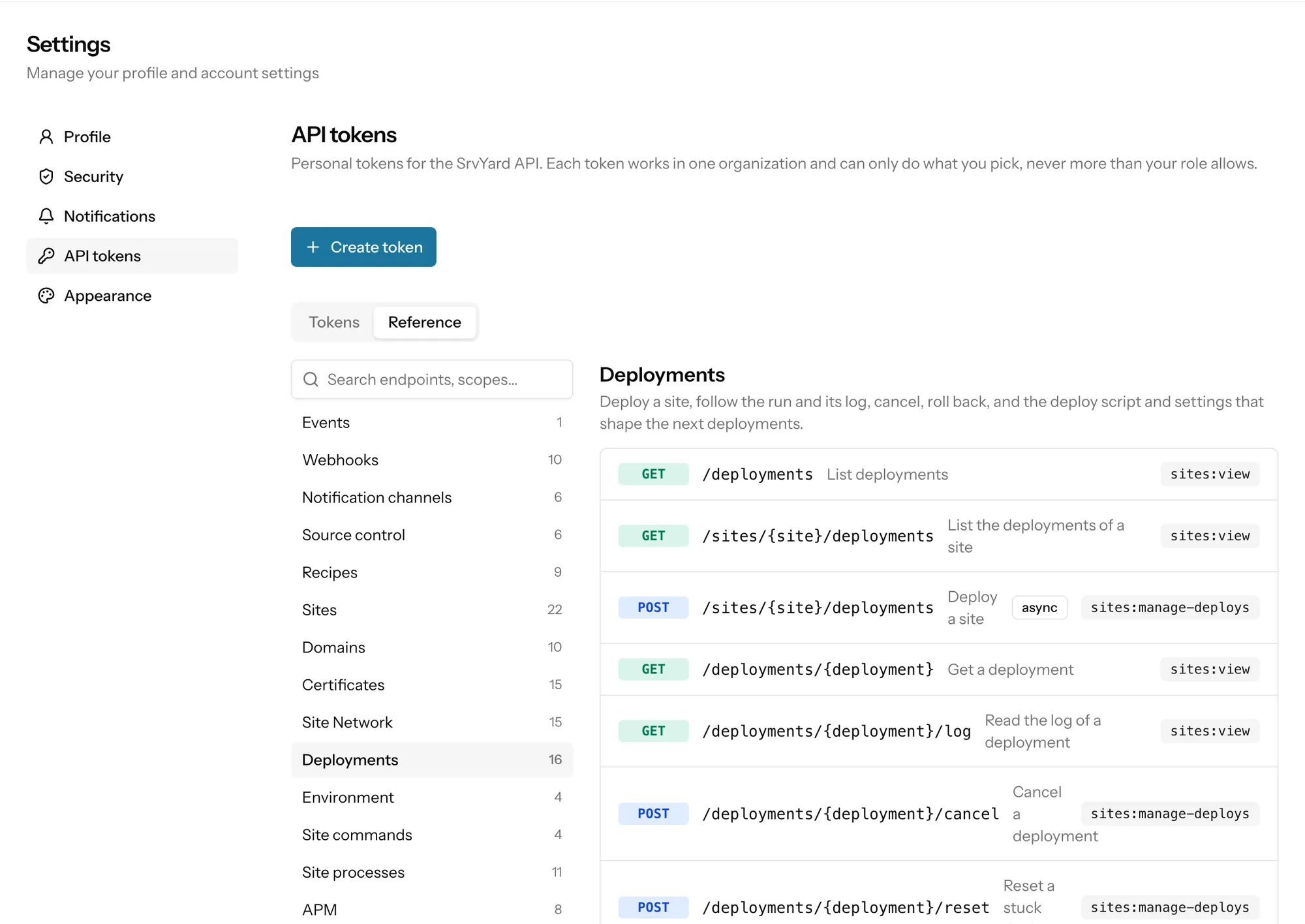Image resolution: width=1305 pixels, height=924 pixels.
Task: Select the Source control category
Action: pos(432,535)
